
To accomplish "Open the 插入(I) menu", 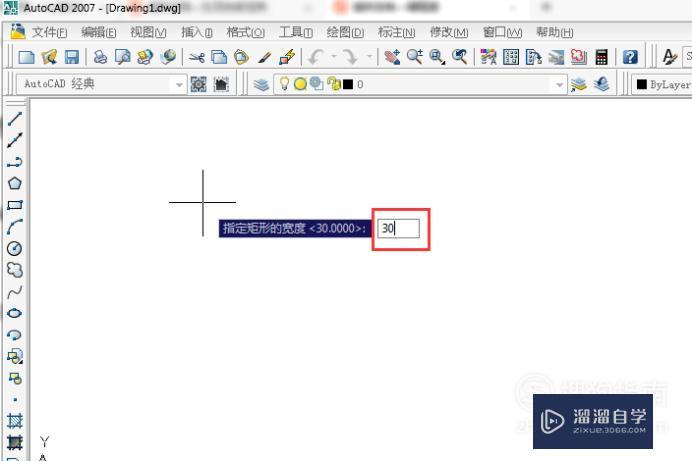I will point(196,32).
